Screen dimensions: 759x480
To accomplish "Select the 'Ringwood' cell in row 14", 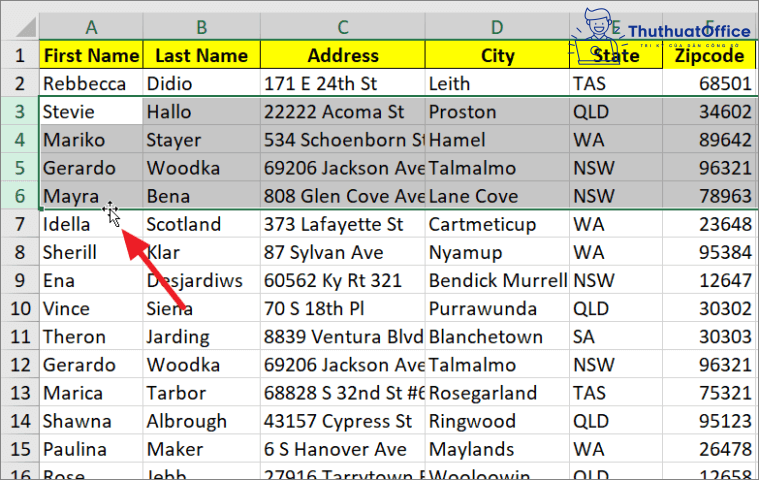I will 496,421.
